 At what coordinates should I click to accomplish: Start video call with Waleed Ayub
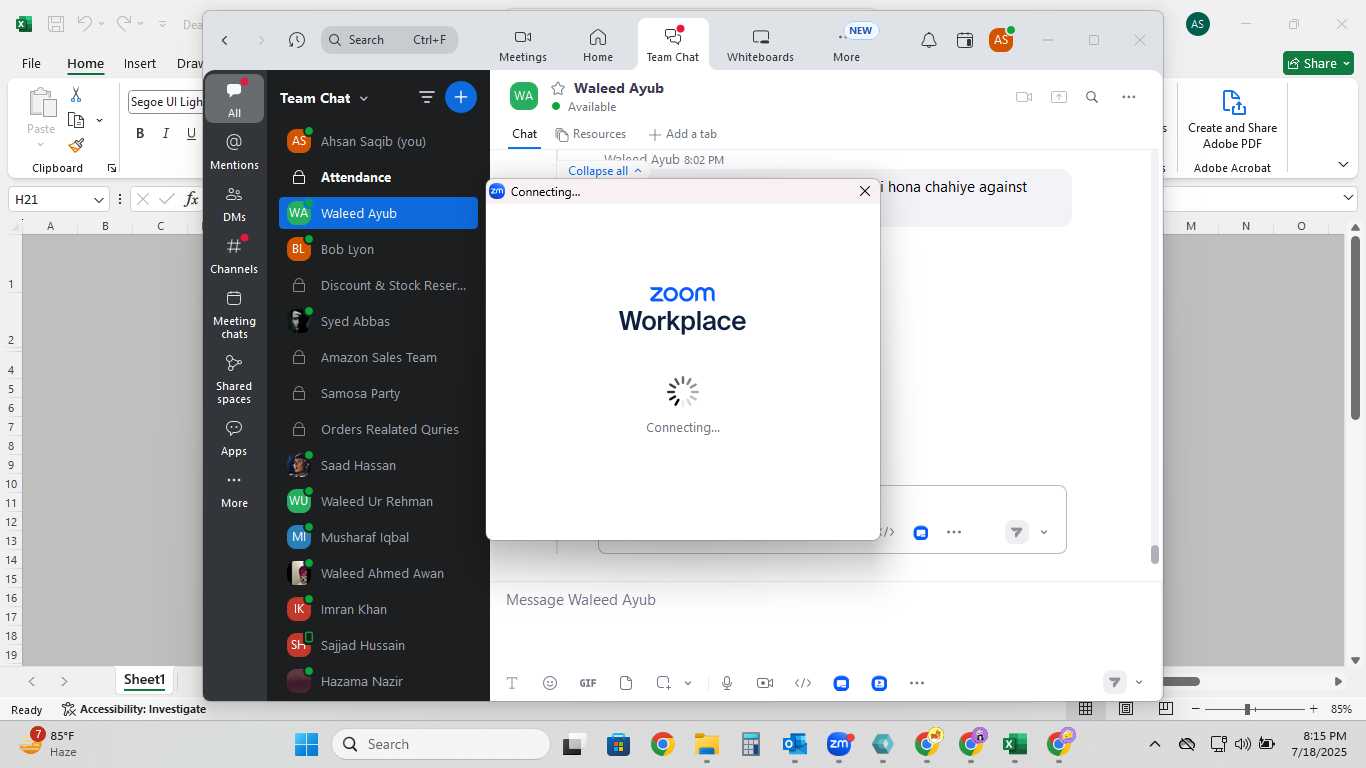(x=1024, y=97)
